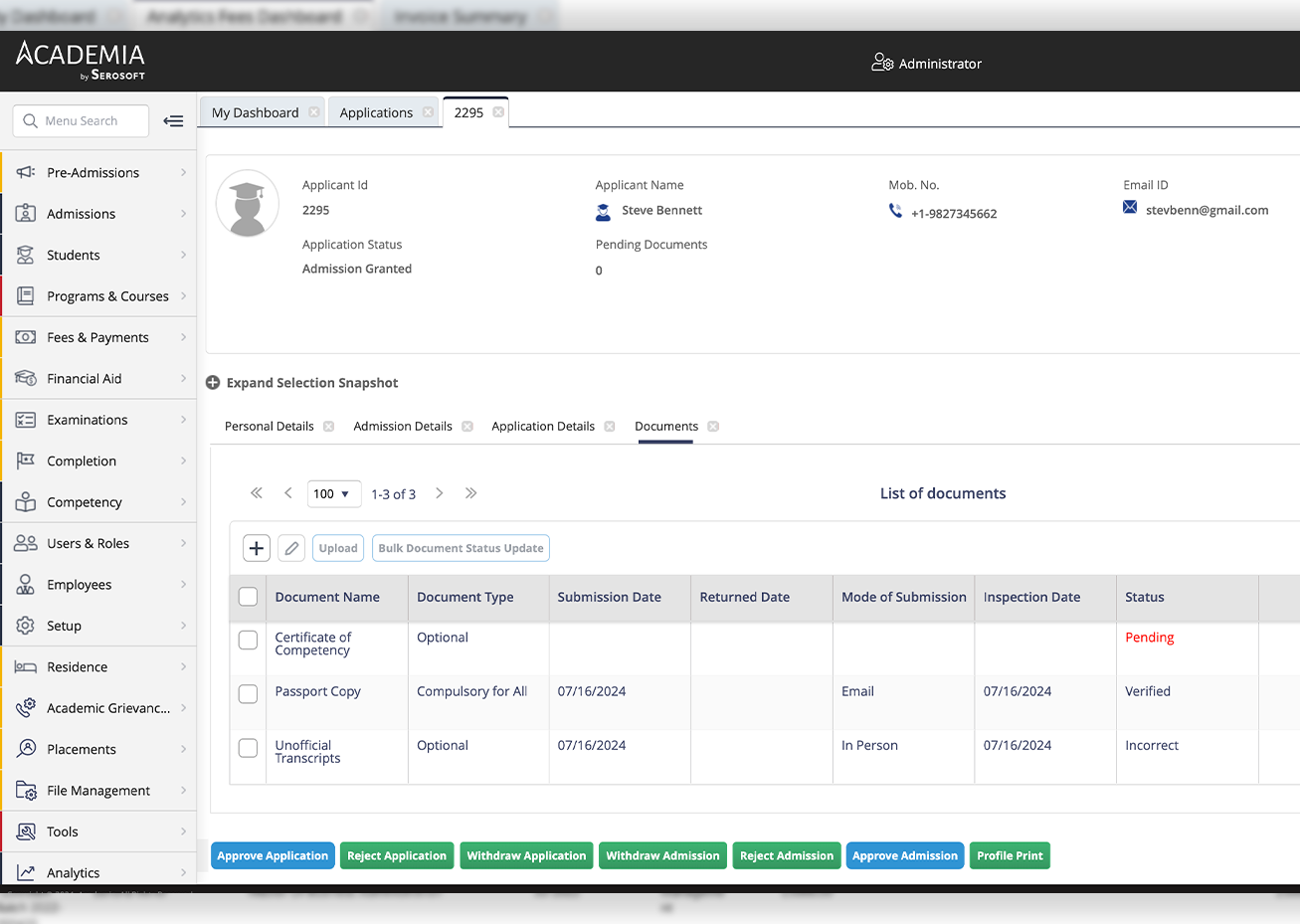Click the add document plus icon
Screen dimensions: 1300x924
click(257, 548)
